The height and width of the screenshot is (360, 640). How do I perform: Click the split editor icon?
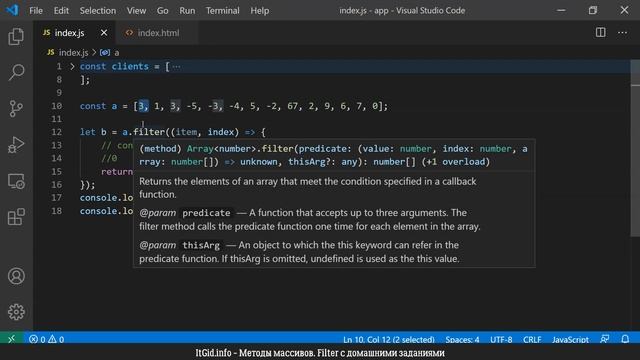[x=600, y=33]
